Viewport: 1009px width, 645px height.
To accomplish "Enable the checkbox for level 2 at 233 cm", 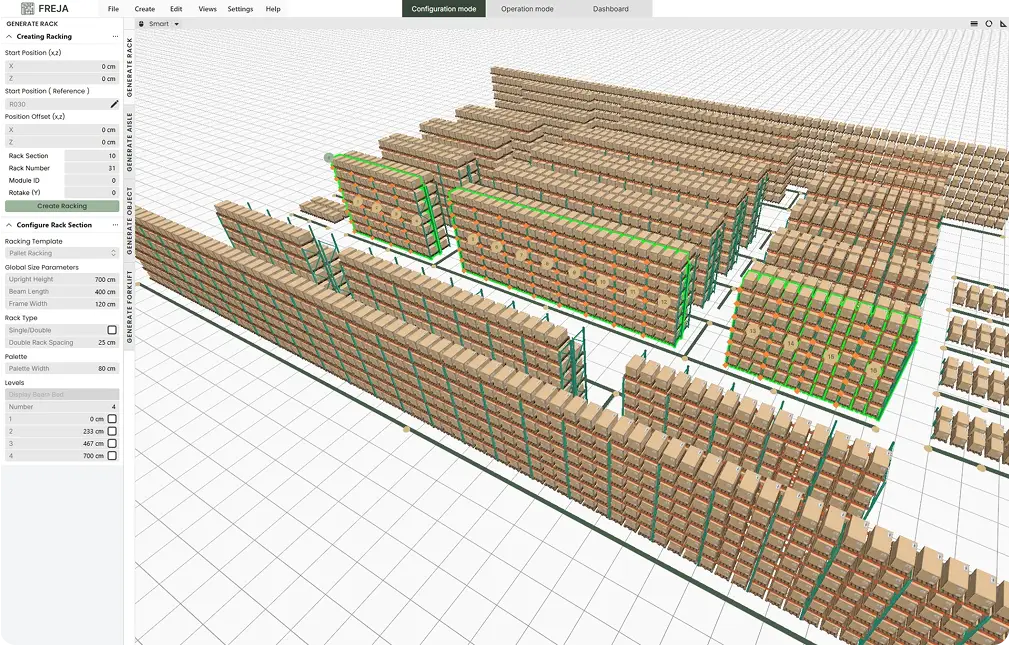I will 112,431.
